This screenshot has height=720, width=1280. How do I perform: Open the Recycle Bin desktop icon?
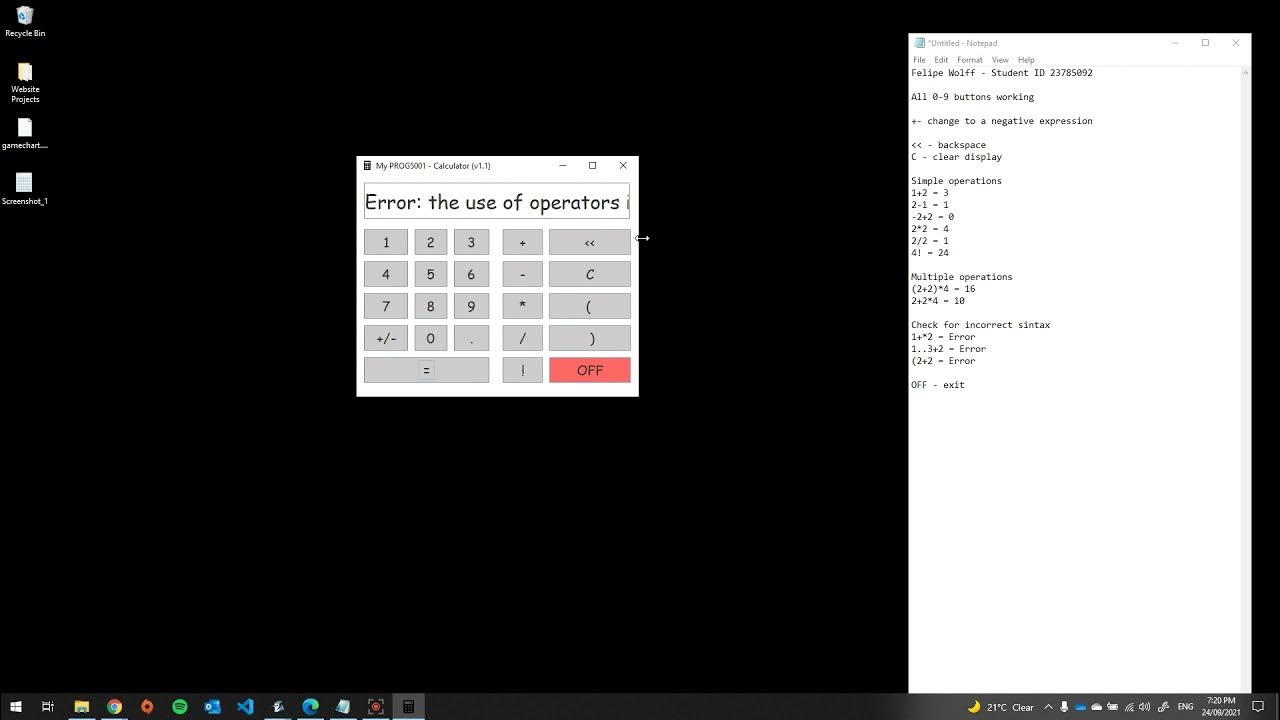pyautogui.click(x=25, y=21)
